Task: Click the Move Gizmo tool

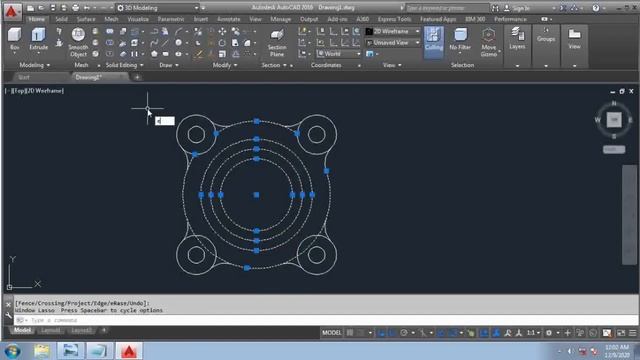Action: tap(488, 42)
